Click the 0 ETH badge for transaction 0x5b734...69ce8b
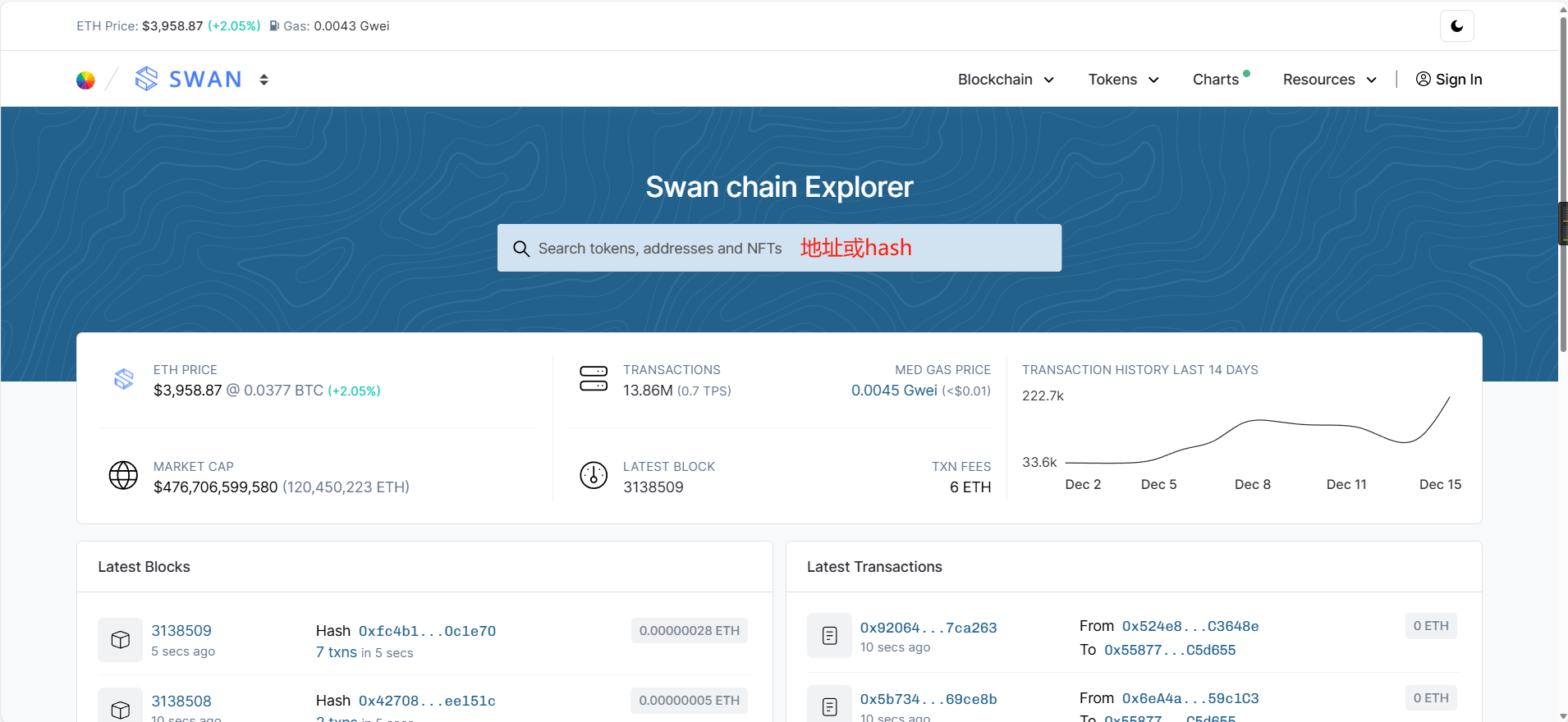Screen dimensions: 1568x722 coord(1431,698)
